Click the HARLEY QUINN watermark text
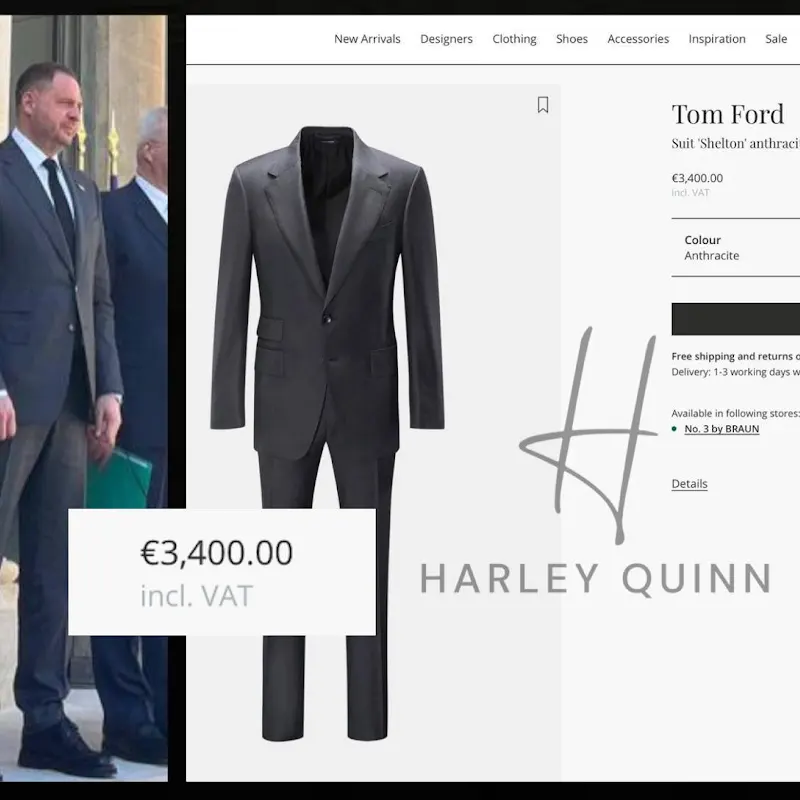The height and width of the screenshot is (800, 800). pyautogui.click(x=595, y=578)
